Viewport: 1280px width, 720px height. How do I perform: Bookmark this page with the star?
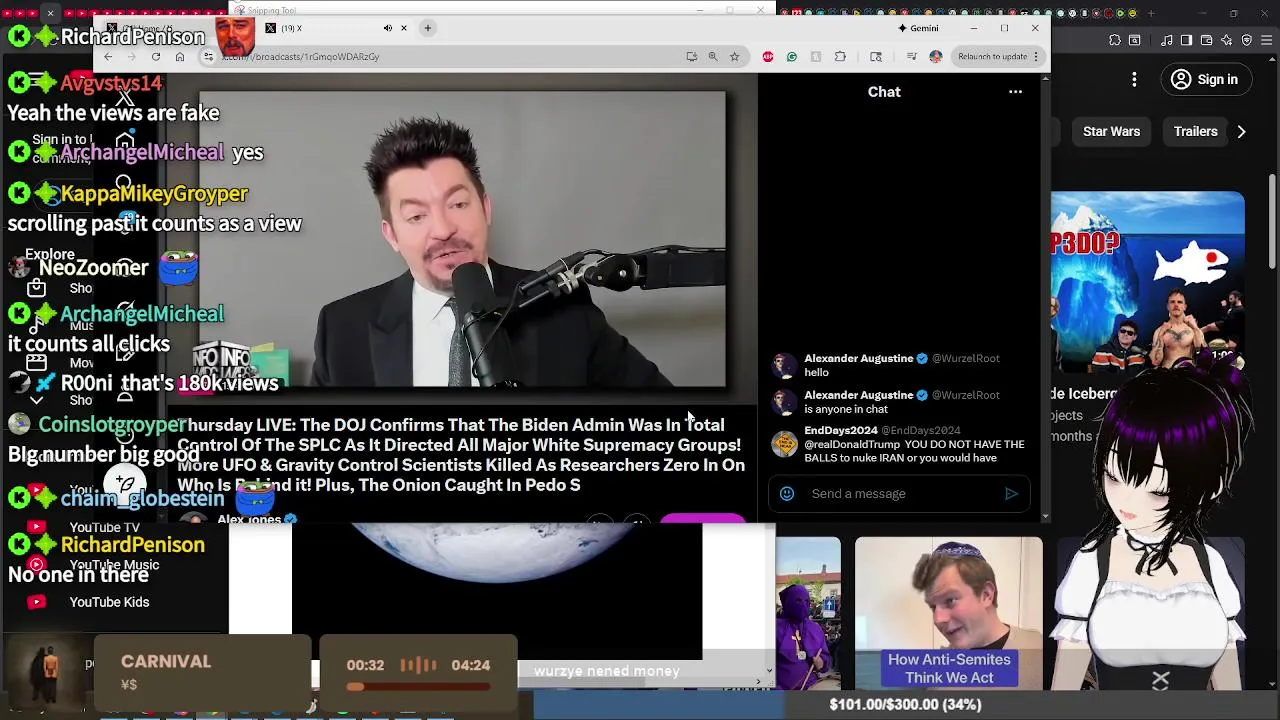pos(734,57)
